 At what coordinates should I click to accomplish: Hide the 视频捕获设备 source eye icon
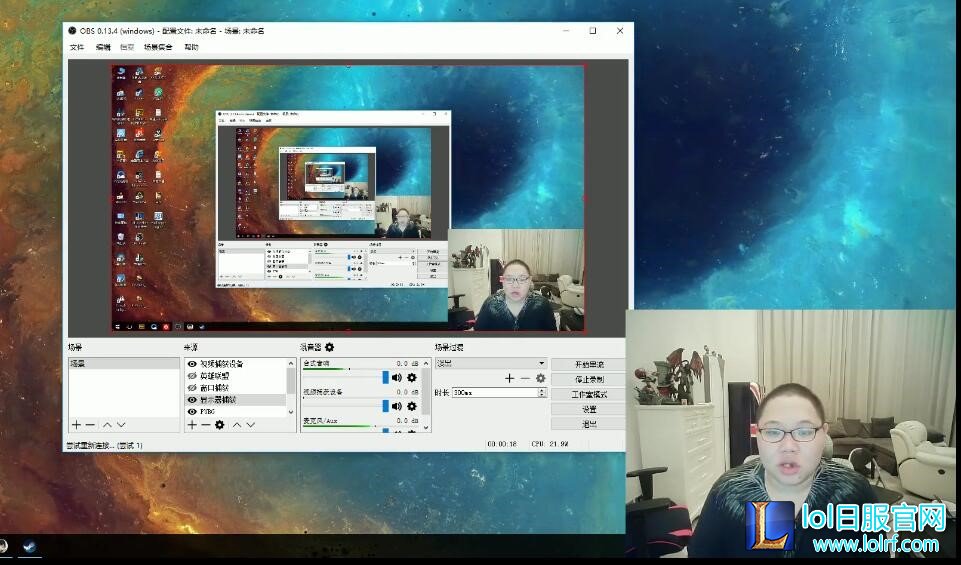[192, 363]
